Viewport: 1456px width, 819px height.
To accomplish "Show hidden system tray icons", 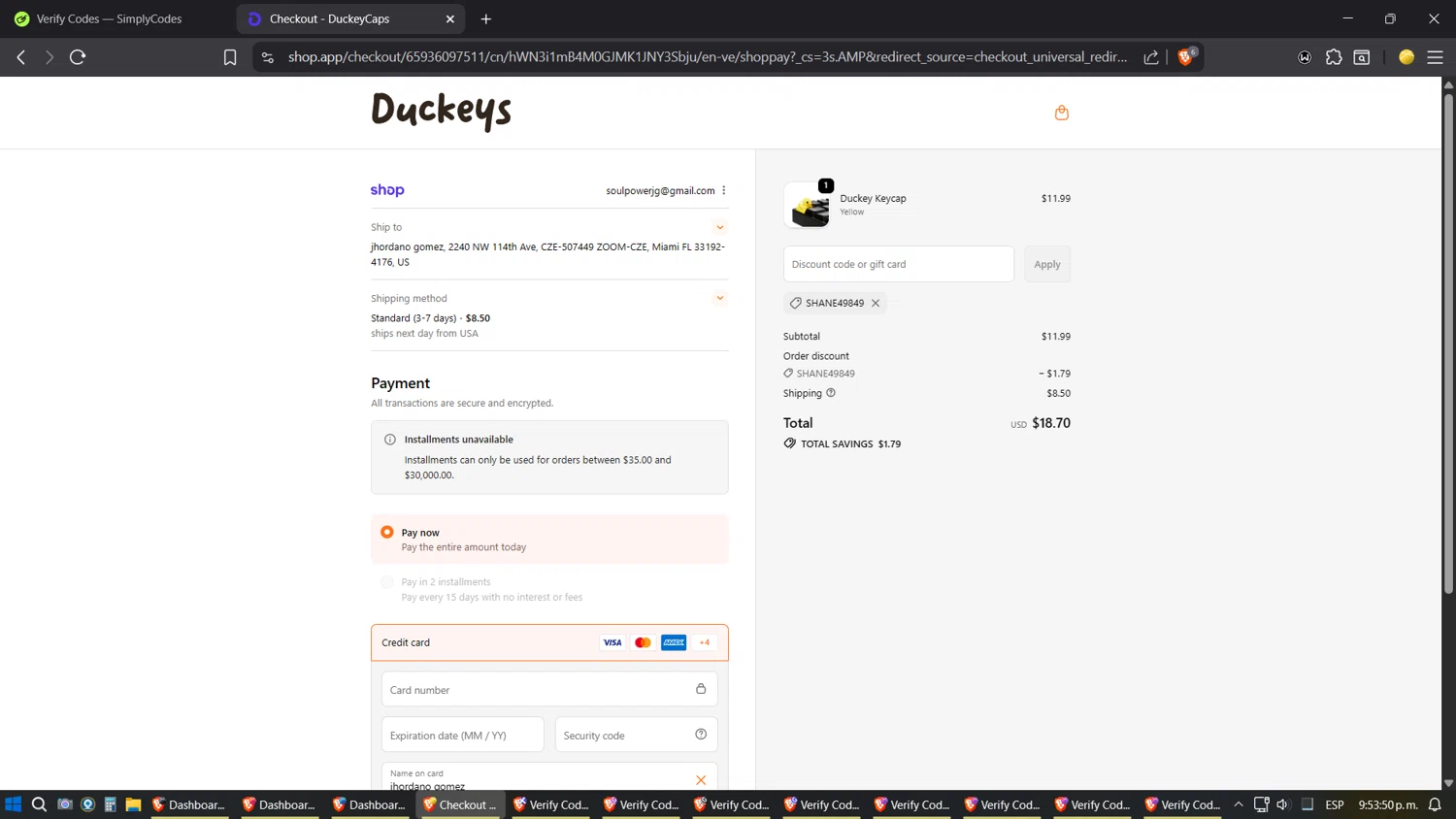I will pyautogui.click(x=1239, y=804).
